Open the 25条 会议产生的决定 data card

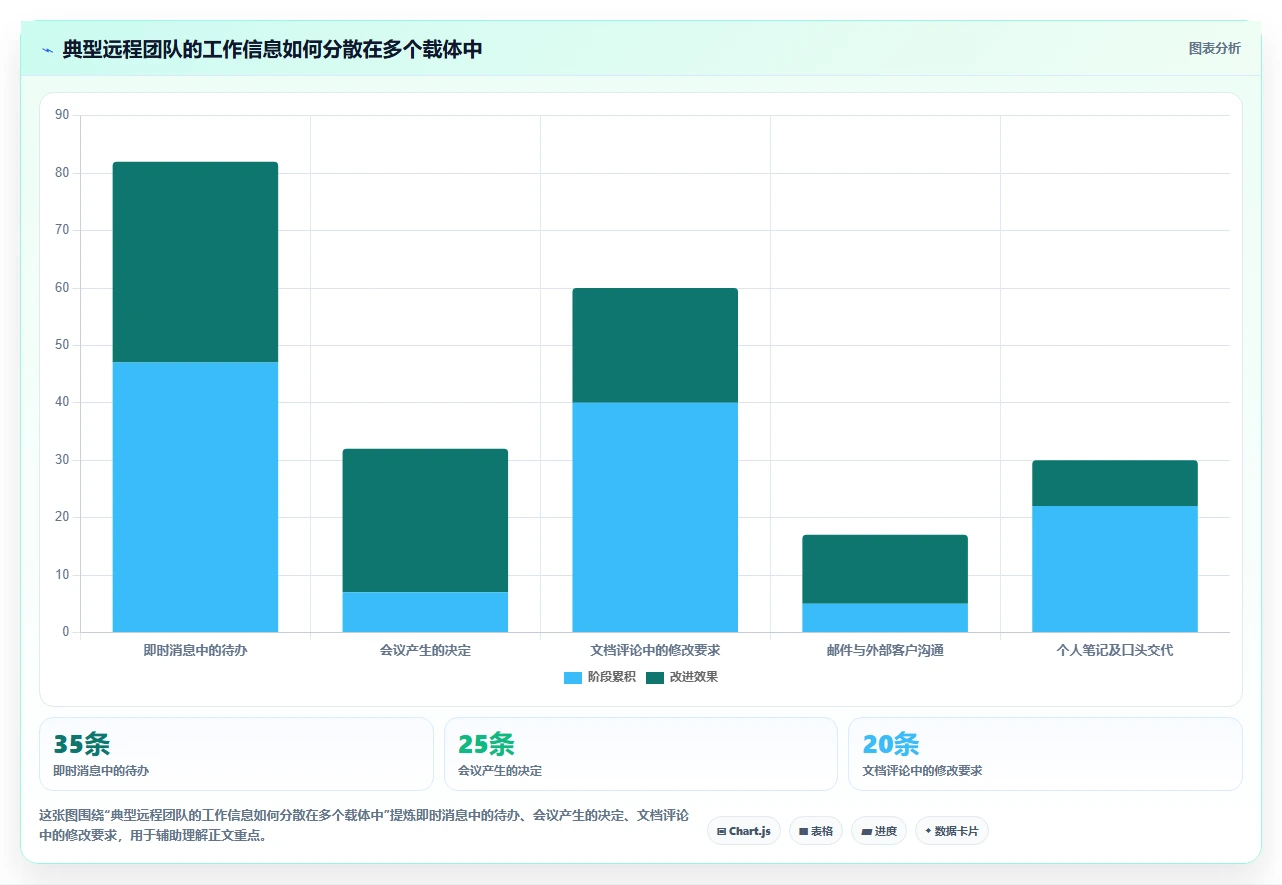coord(641,754)
